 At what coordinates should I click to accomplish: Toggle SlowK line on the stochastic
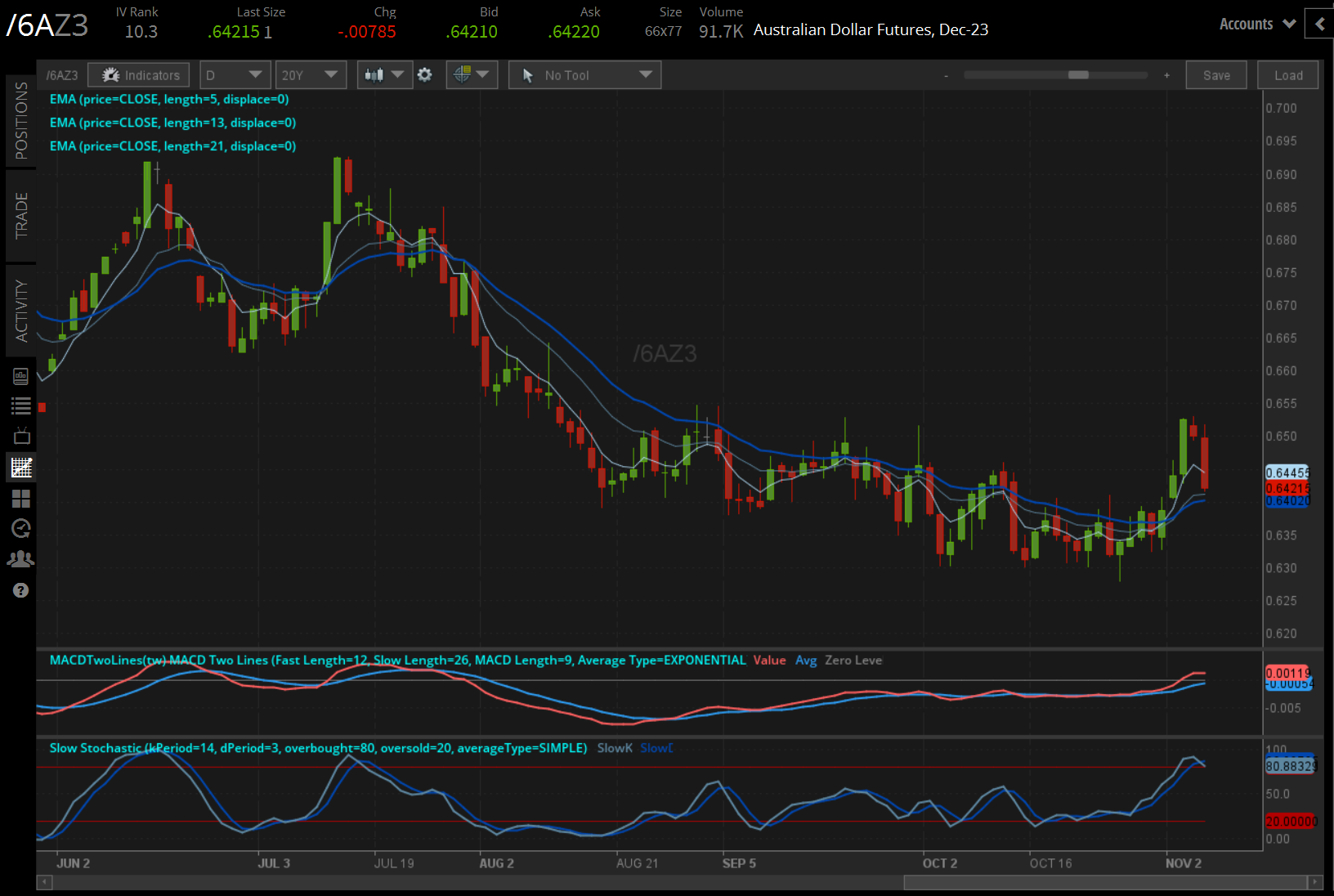[615, 748]
